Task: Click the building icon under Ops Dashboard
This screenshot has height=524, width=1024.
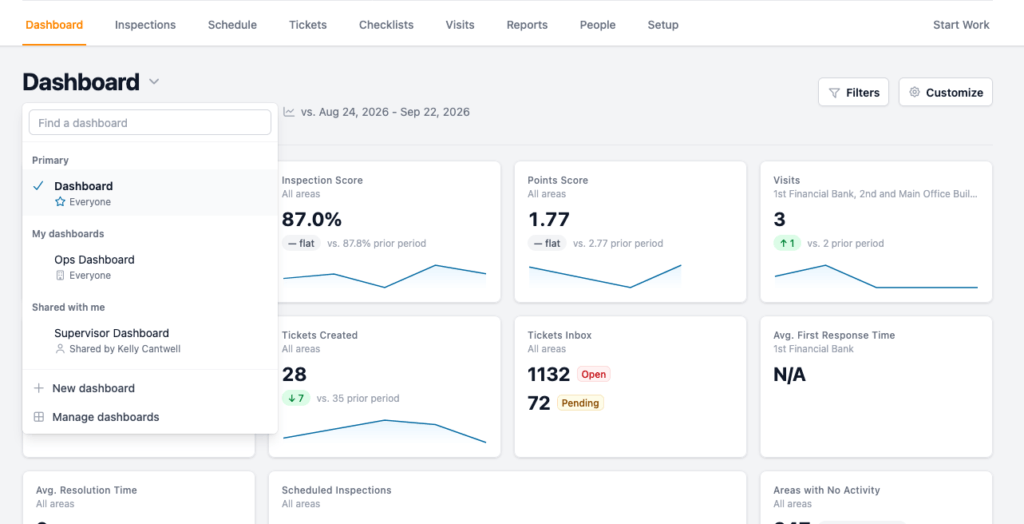Action: 60,276
